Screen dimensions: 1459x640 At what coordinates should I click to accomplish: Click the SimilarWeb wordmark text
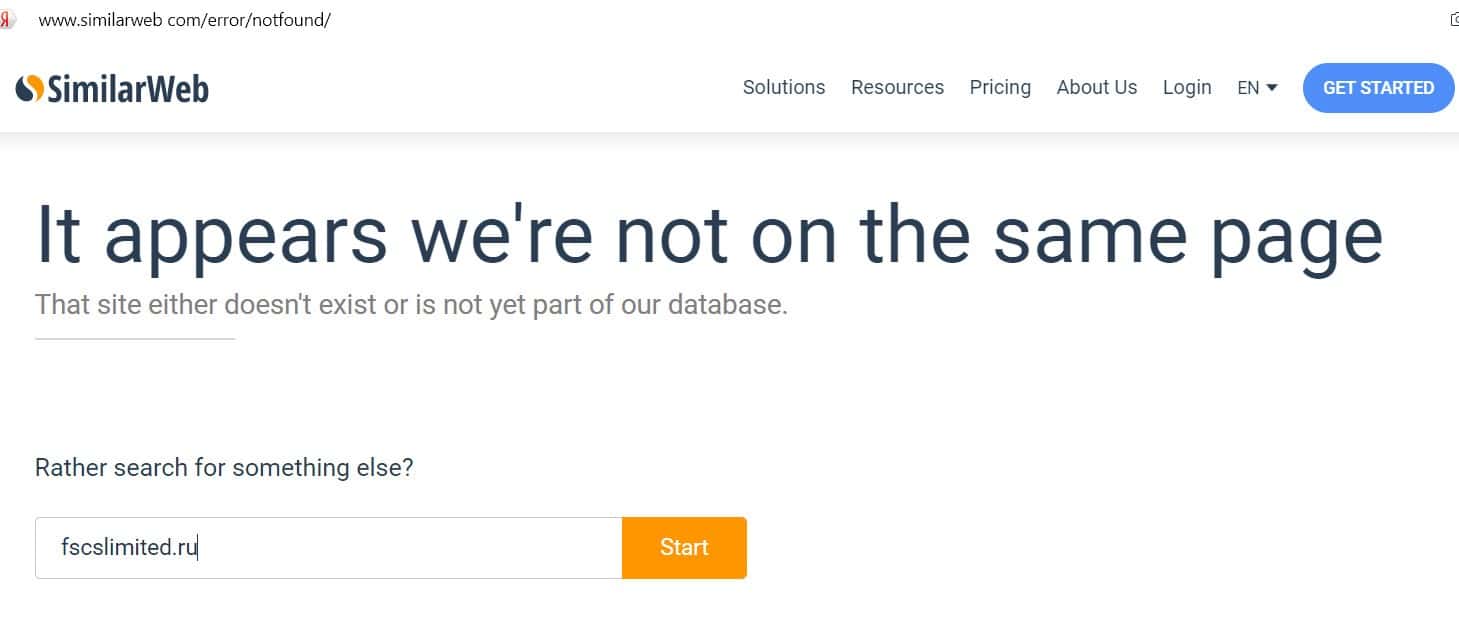128,89
